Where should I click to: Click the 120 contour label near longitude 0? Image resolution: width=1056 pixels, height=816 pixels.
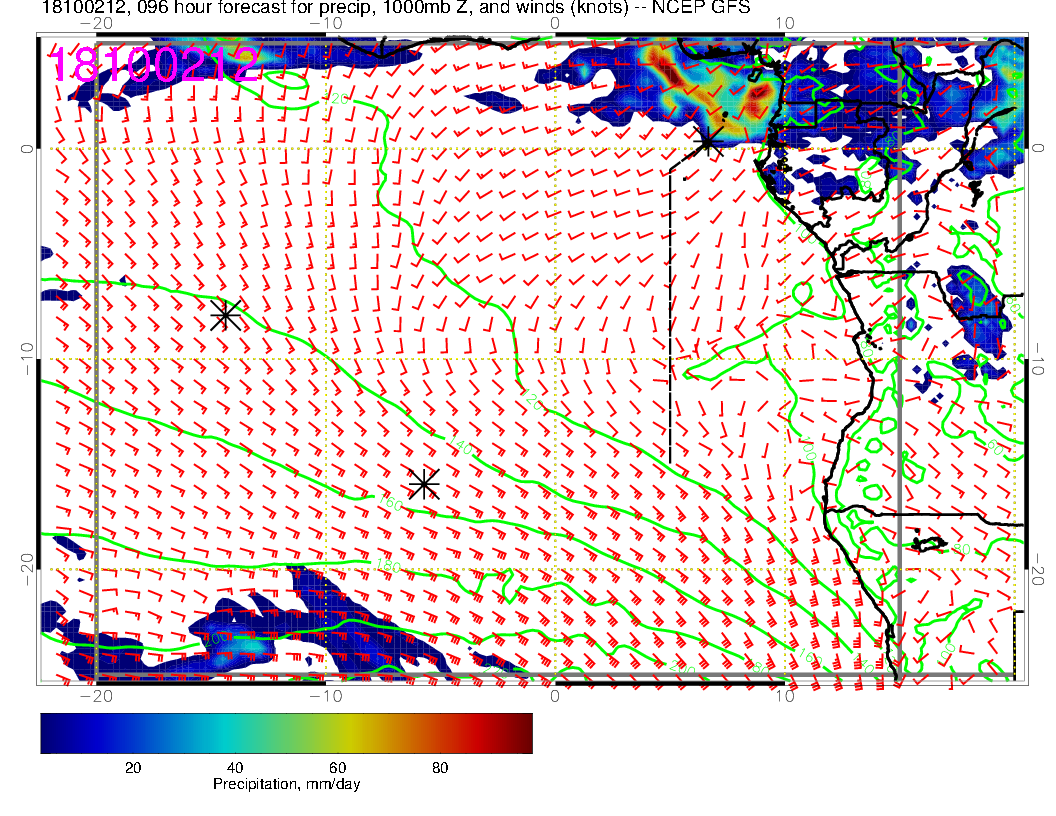[532, 401]
